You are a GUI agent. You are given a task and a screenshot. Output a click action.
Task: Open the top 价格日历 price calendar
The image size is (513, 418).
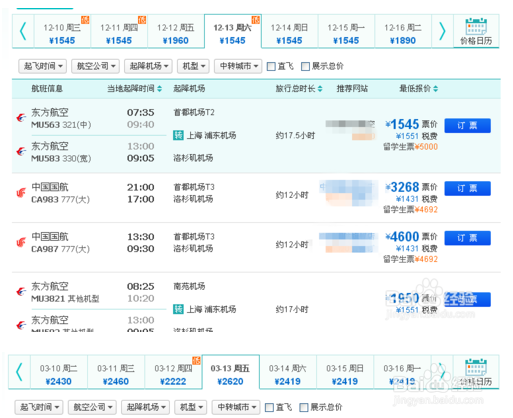point(476,31)
